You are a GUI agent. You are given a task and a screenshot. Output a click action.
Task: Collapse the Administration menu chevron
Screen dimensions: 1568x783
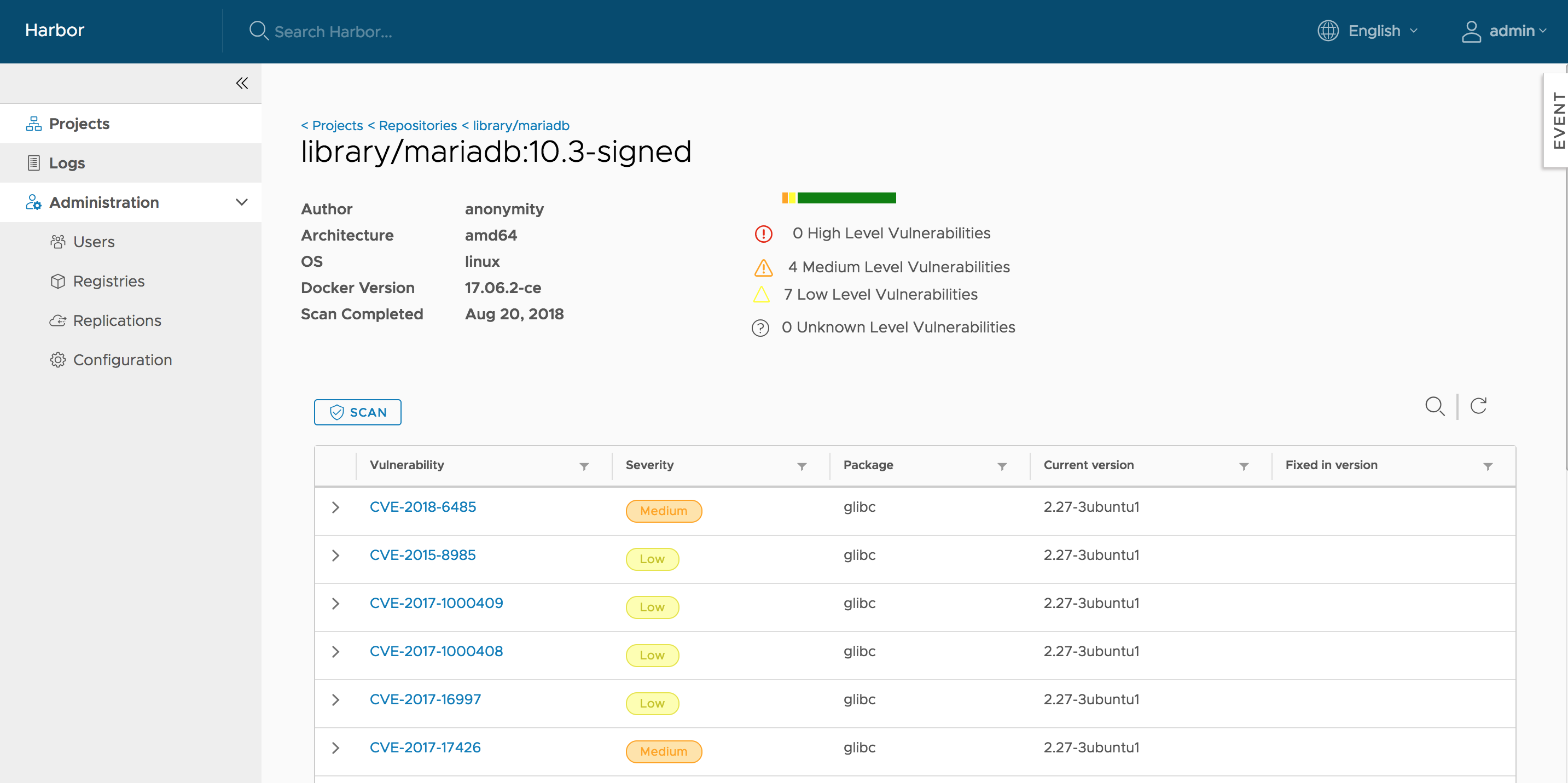pyautogui.click(x=242, y=202)
